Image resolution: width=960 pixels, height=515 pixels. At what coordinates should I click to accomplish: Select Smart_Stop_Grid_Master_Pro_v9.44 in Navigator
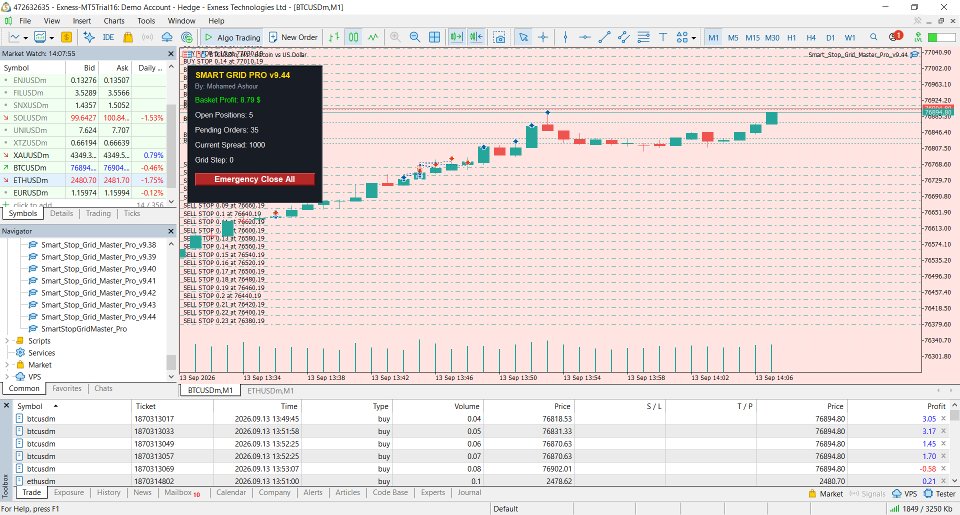coord(98,317)
